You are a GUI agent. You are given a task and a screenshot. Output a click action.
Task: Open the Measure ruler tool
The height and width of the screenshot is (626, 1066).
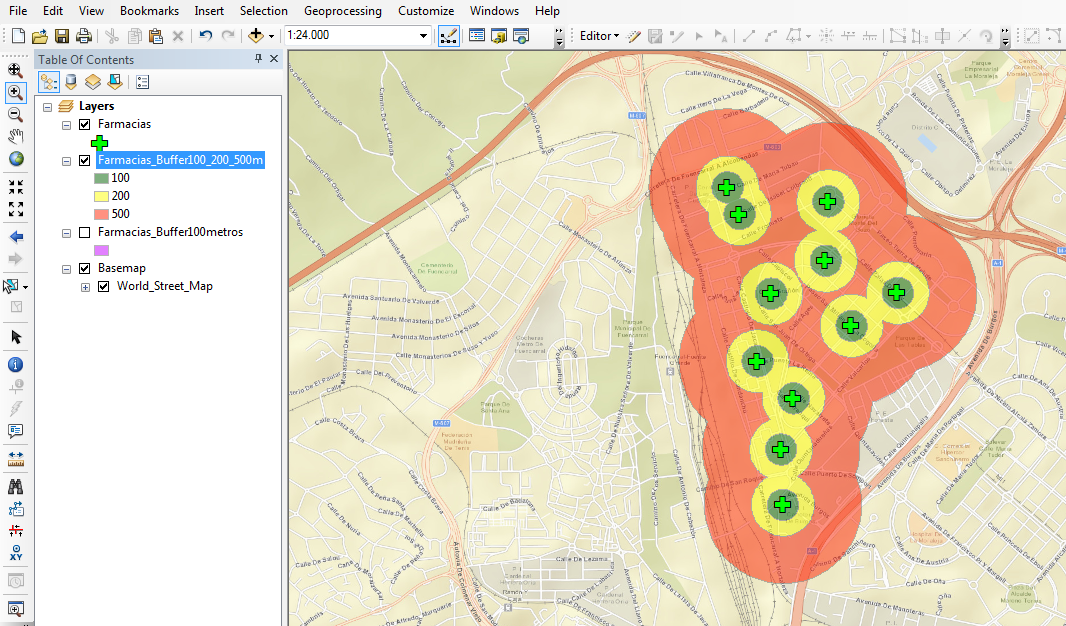coord(15,458)
